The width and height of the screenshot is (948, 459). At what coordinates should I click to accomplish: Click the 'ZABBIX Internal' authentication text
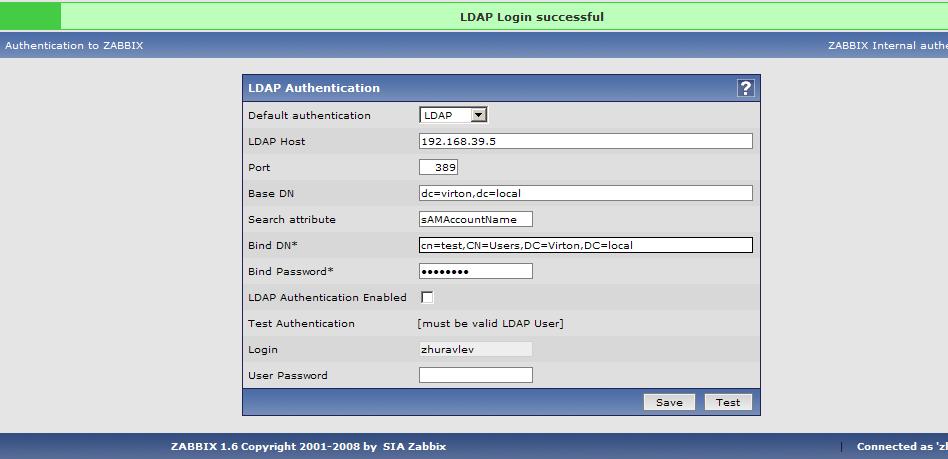(887, 45)
